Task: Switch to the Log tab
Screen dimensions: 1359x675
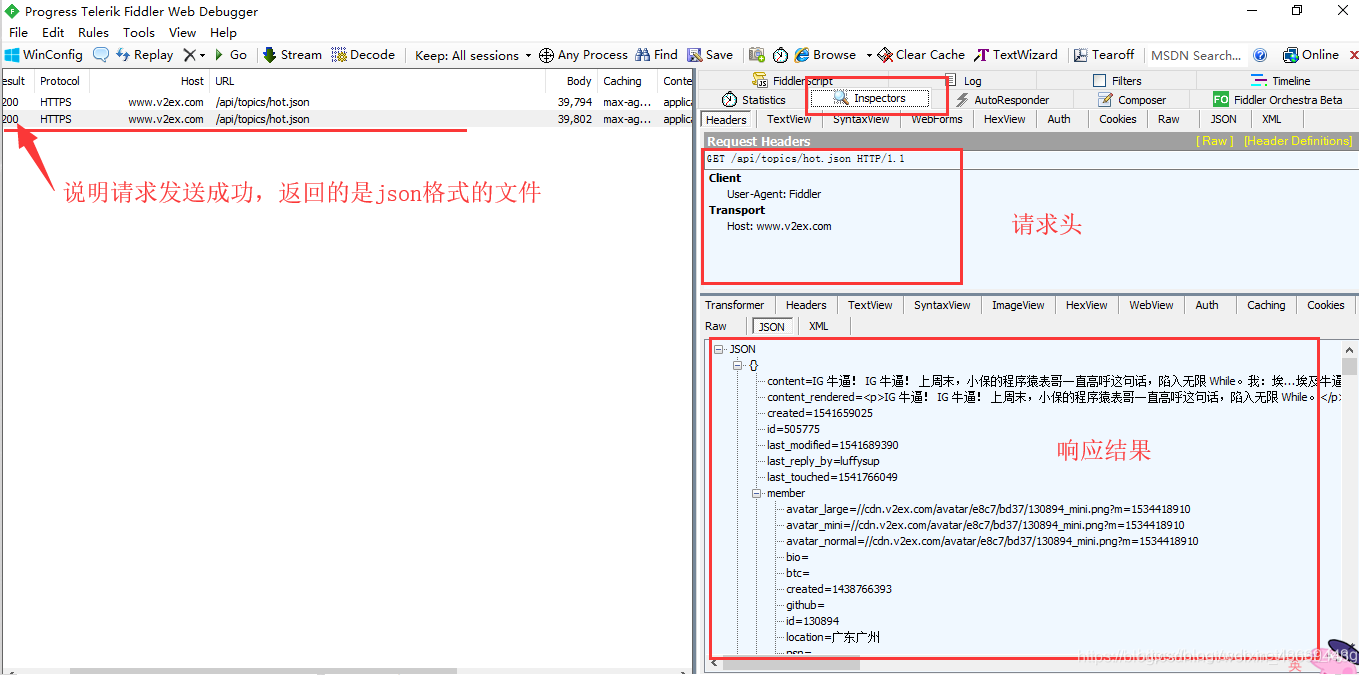Action: (963, 81)
